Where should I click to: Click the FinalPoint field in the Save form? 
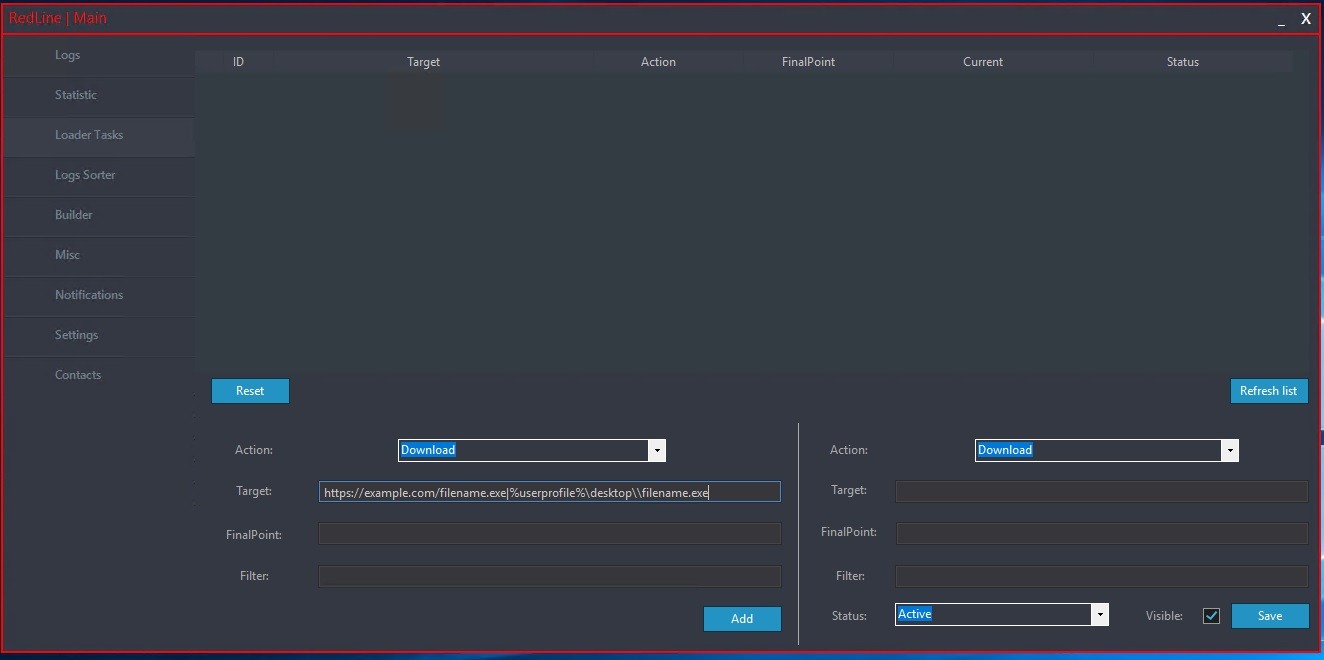(1102, 533)
